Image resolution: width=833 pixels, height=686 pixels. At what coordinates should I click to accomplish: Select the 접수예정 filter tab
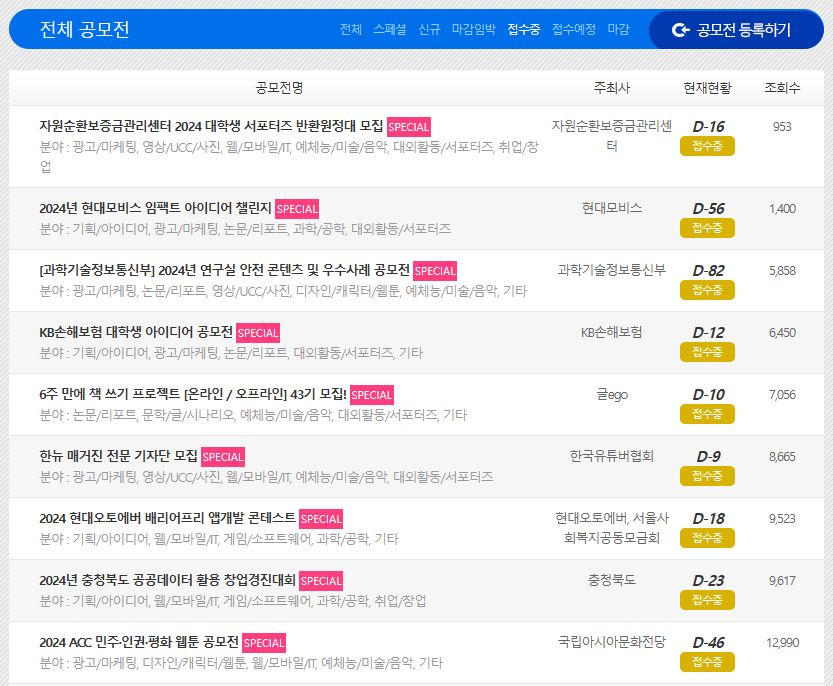click(574, 29)
